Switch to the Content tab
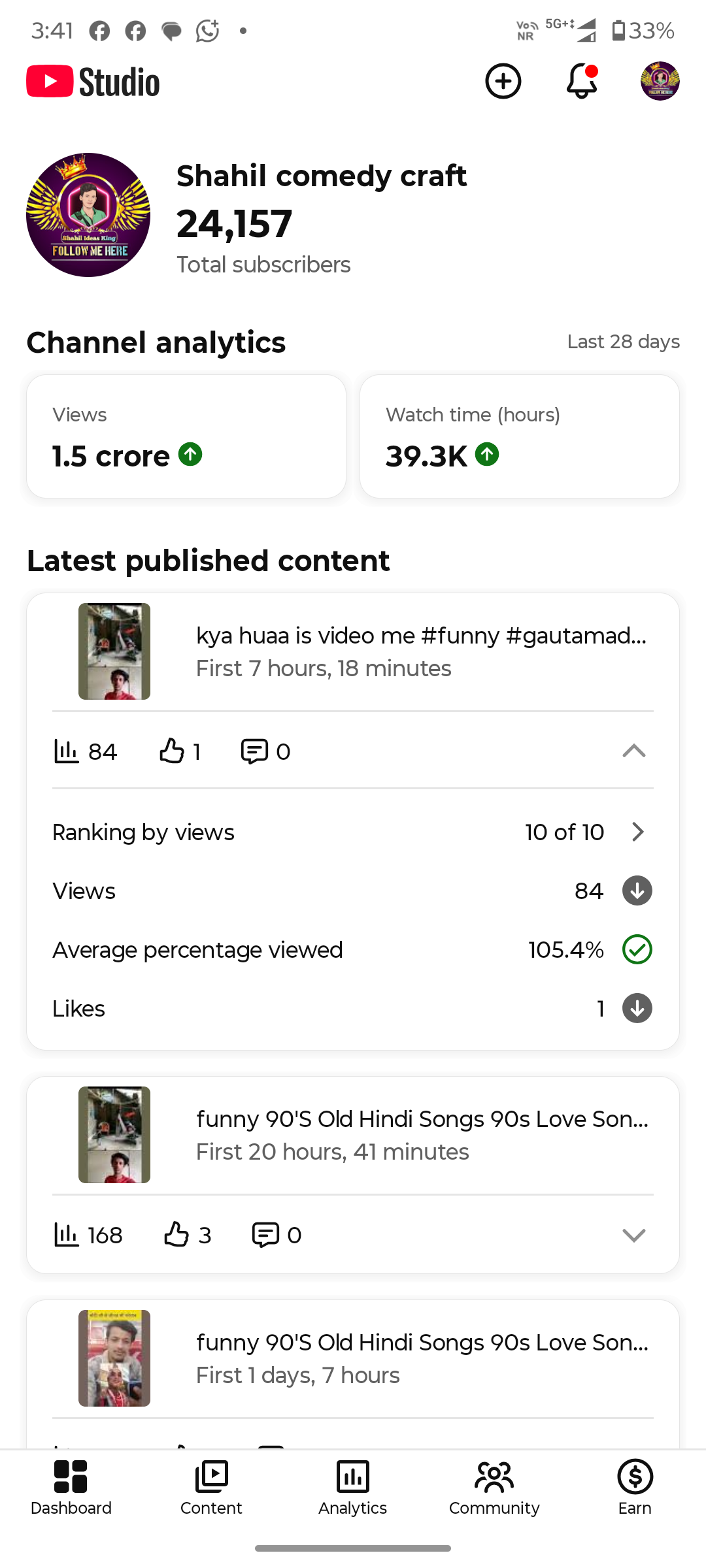 click(x=211, y=1488)
